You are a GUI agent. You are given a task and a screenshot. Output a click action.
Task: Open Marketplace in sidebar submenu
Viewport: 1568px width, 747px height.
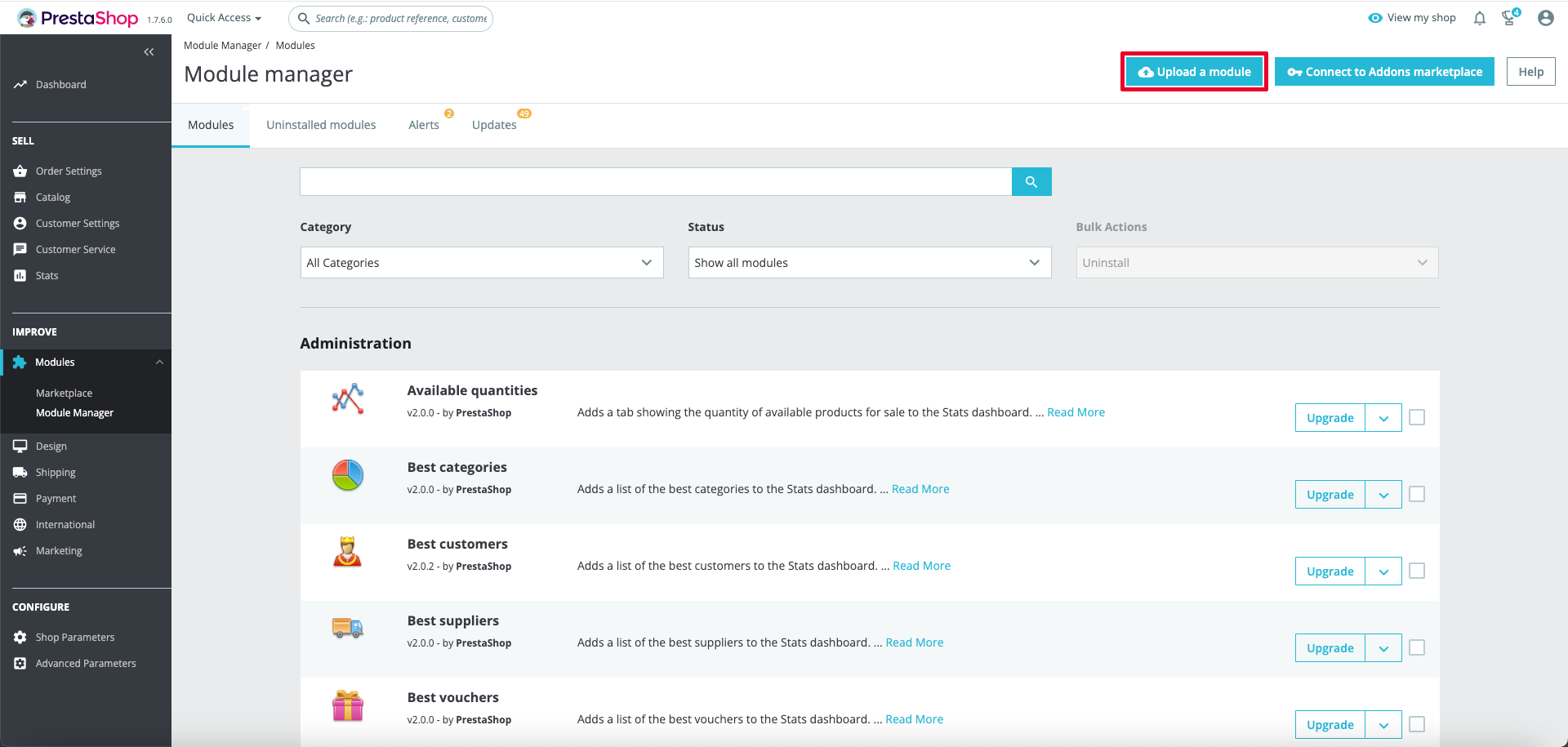tap(64, 394)
